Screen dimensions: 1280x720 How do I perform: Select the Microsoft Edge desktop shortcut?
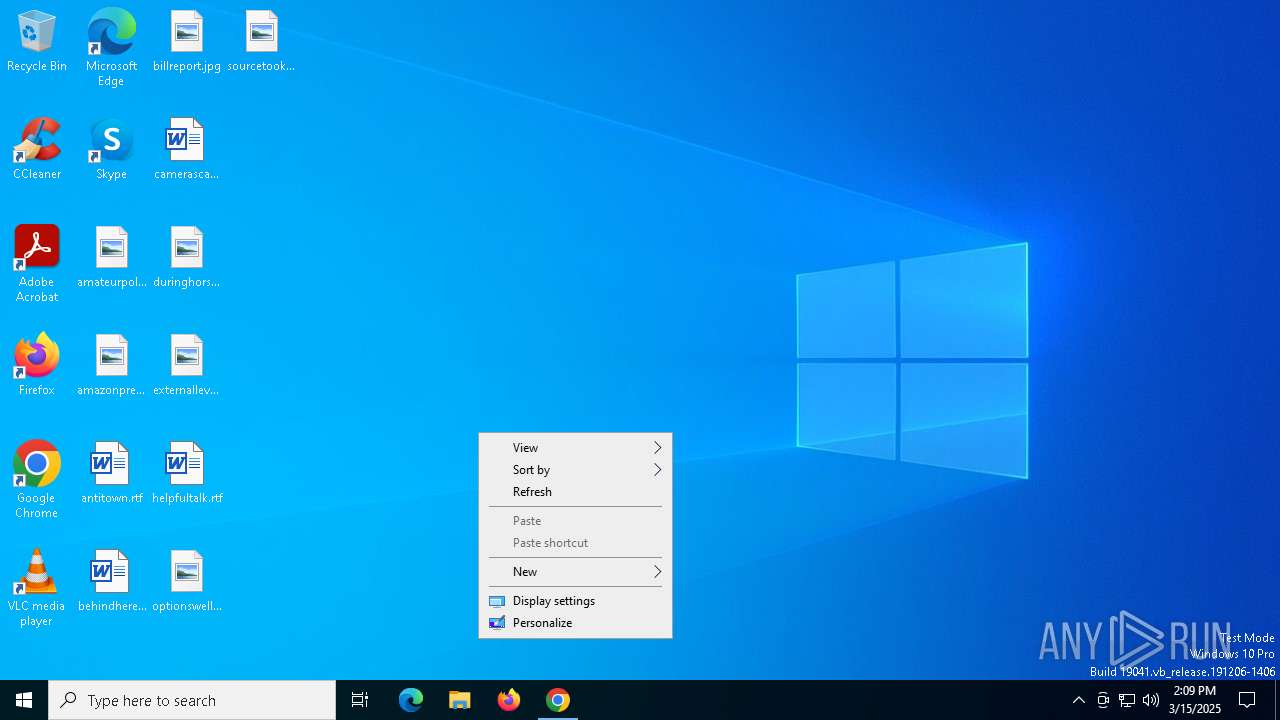pyautogui.click(x=111, y=48)
